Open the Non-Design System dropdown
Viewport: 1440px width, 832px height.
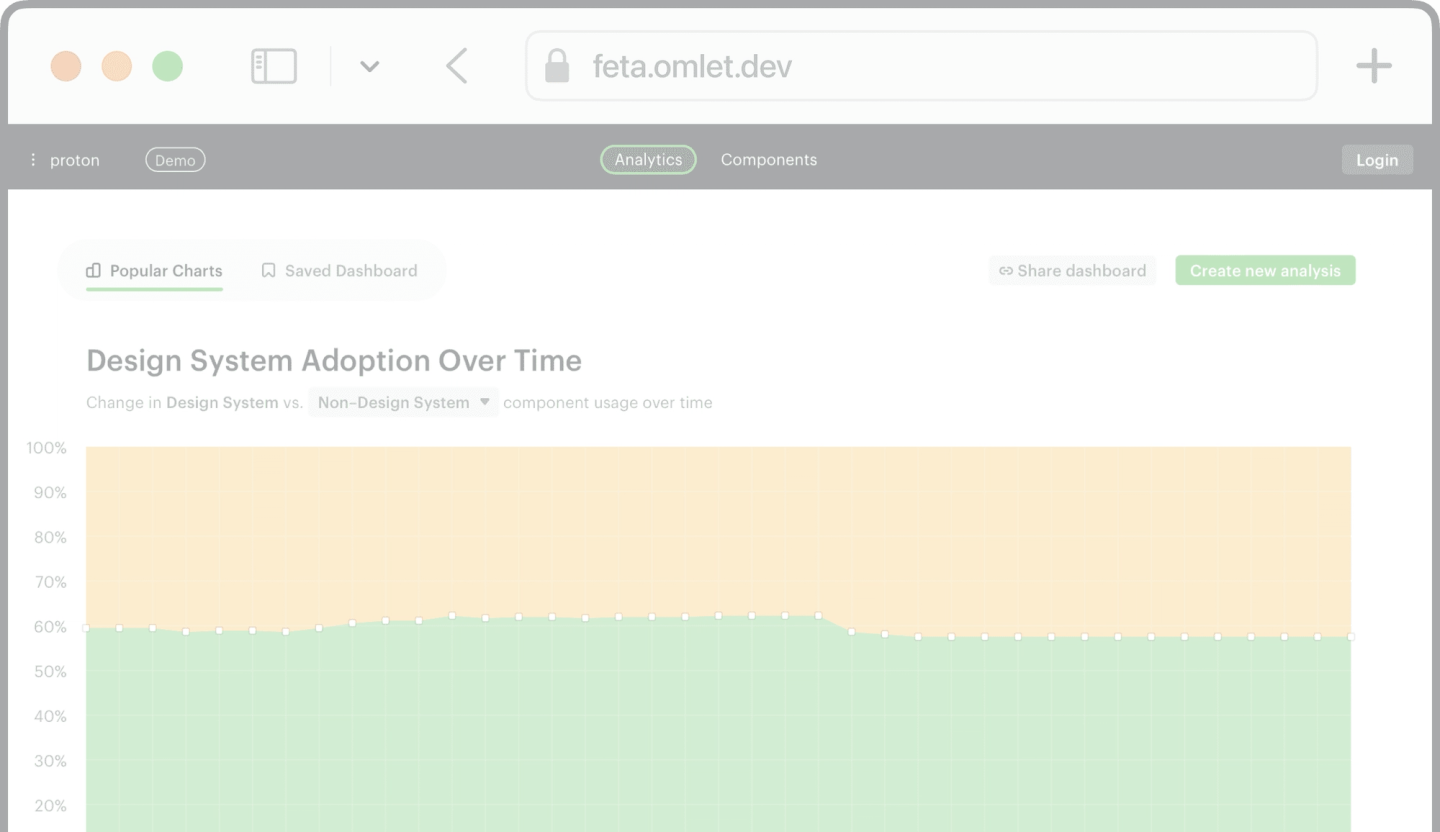point(402,402)
